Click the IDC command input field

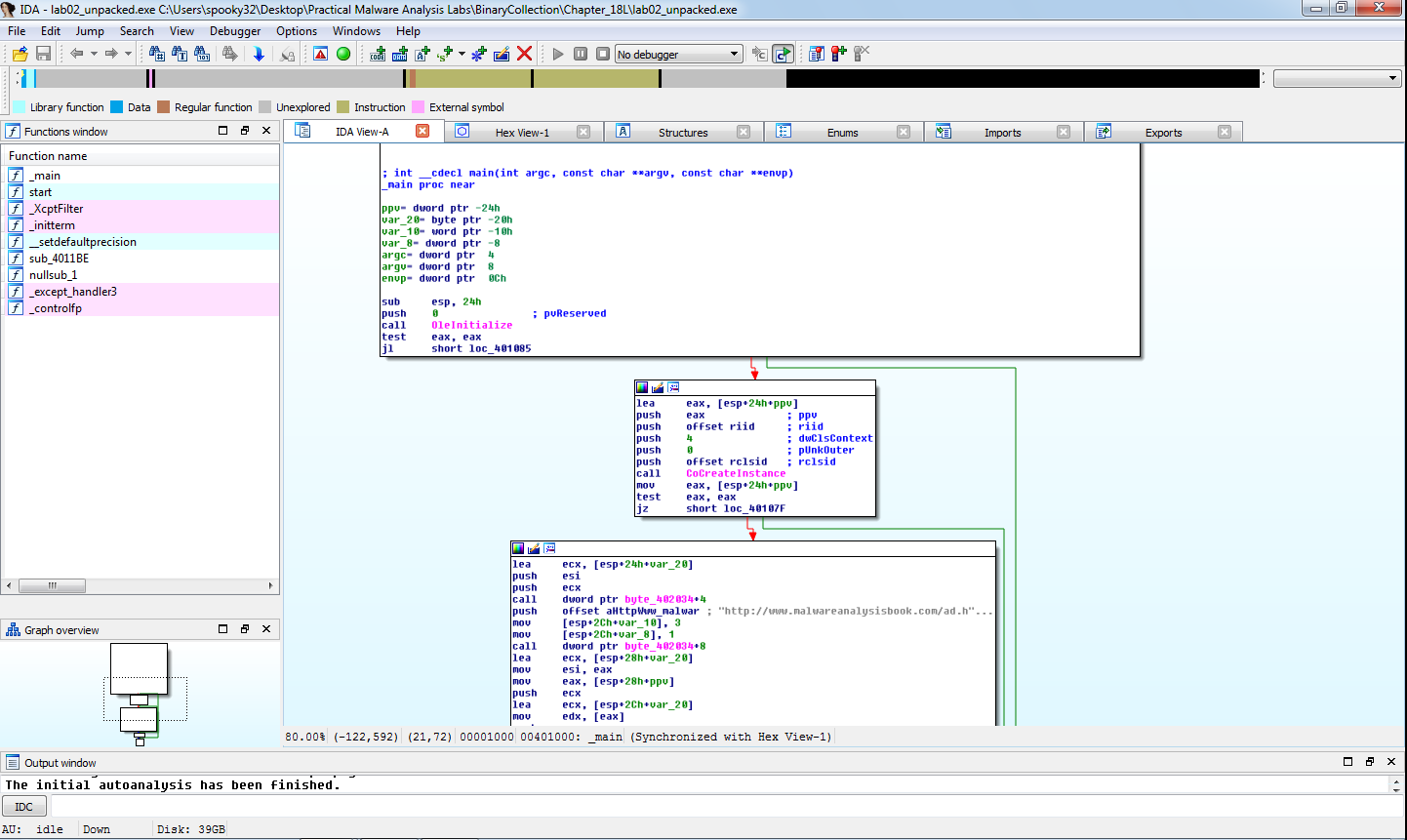pos(726,807)
